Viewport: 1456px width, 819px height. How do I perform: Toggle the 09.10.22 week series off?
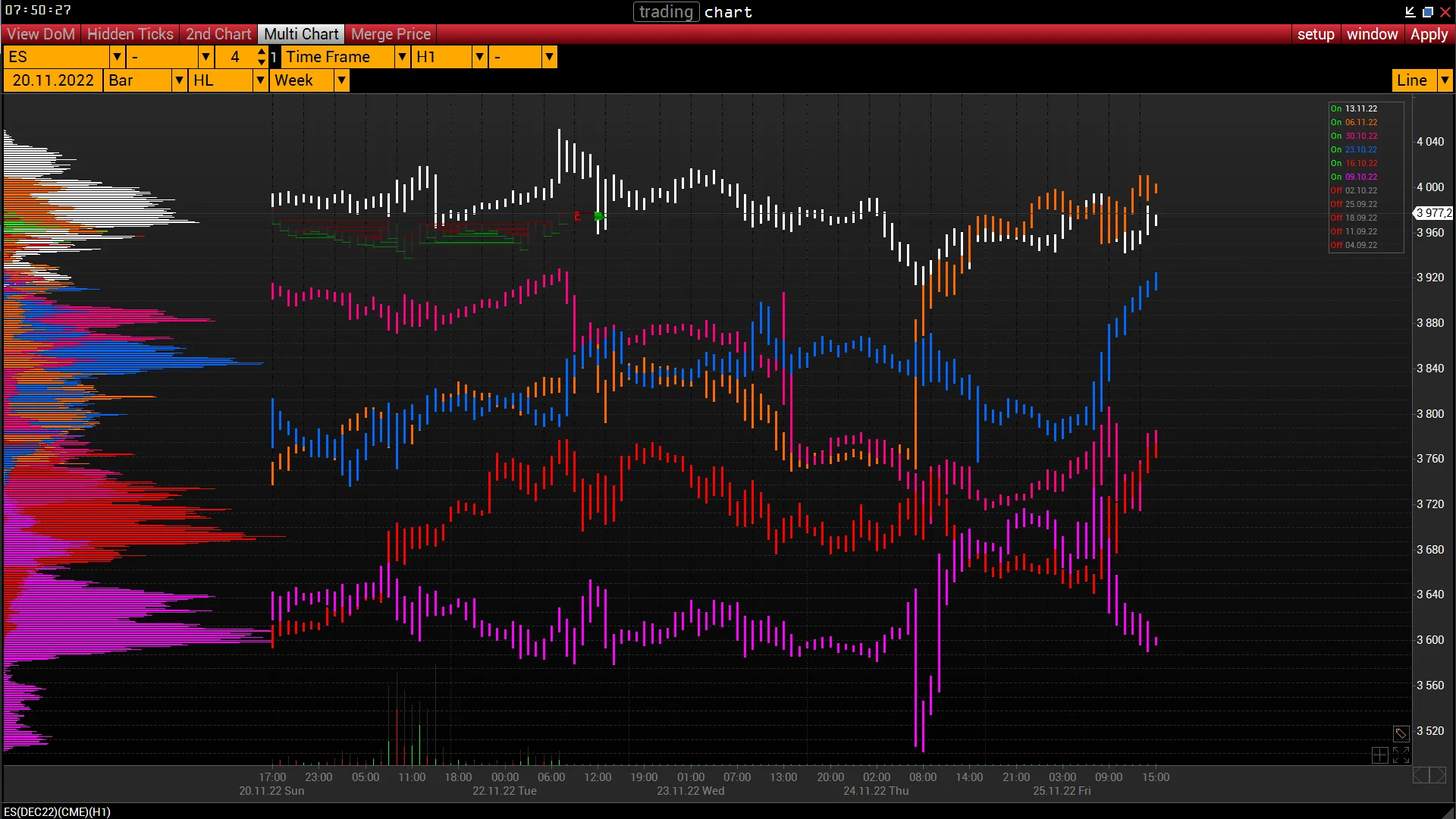point(1354,177)
